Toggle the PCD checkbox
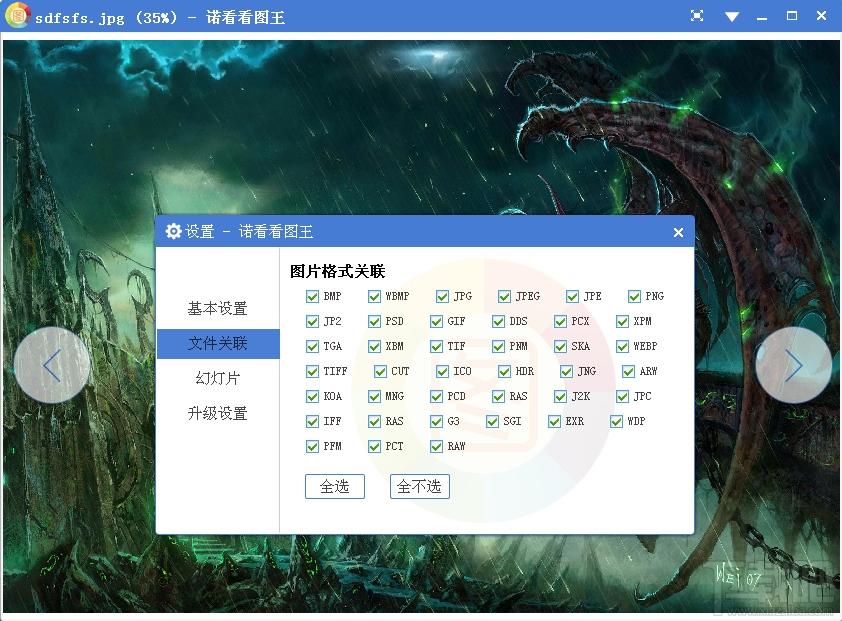842x621 pixels. click(436, 396)
